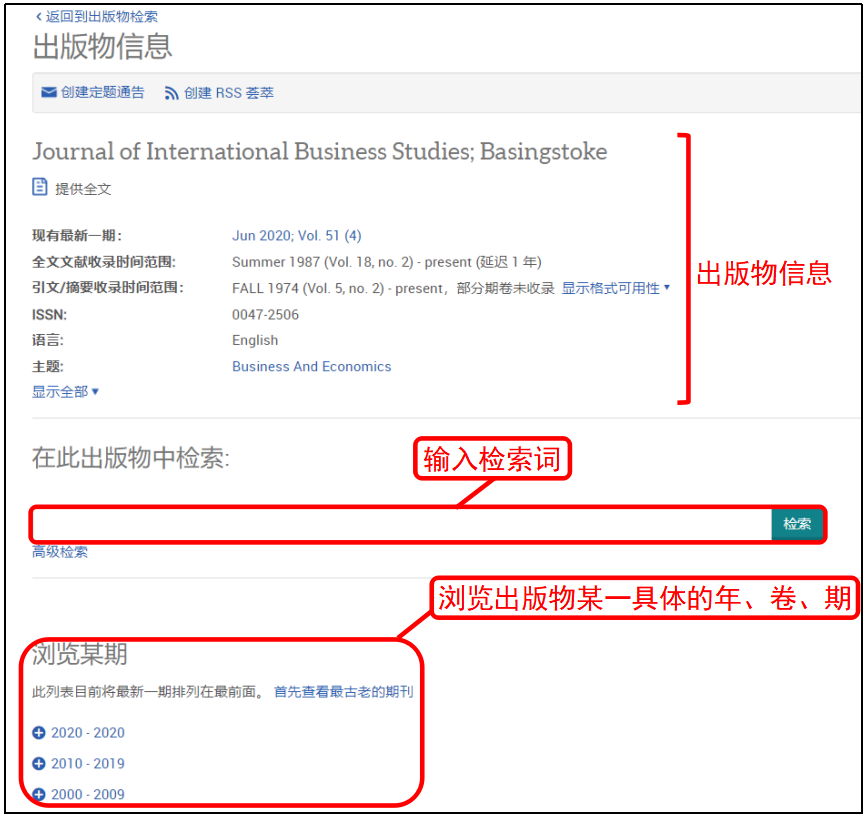This screenshot has width=867, height=818.
Task: Click the 创建定题通告 text link
Action: [102, 93]
